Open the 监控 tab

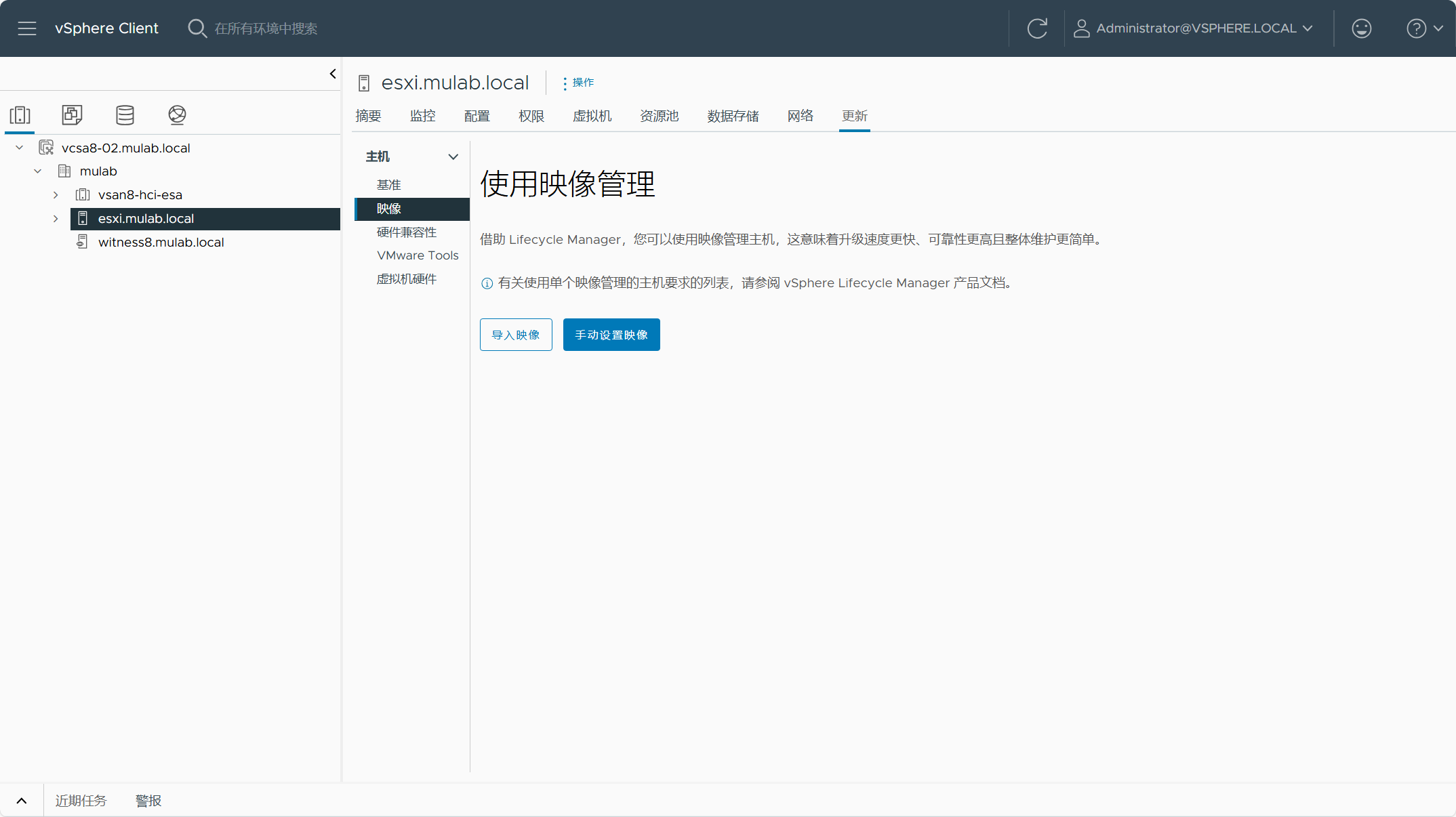coord(422,116)
